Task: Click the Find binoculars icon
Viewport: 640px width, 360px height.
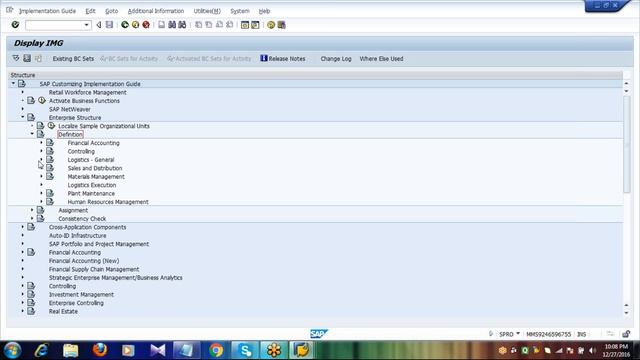Action: coord(172,25)
